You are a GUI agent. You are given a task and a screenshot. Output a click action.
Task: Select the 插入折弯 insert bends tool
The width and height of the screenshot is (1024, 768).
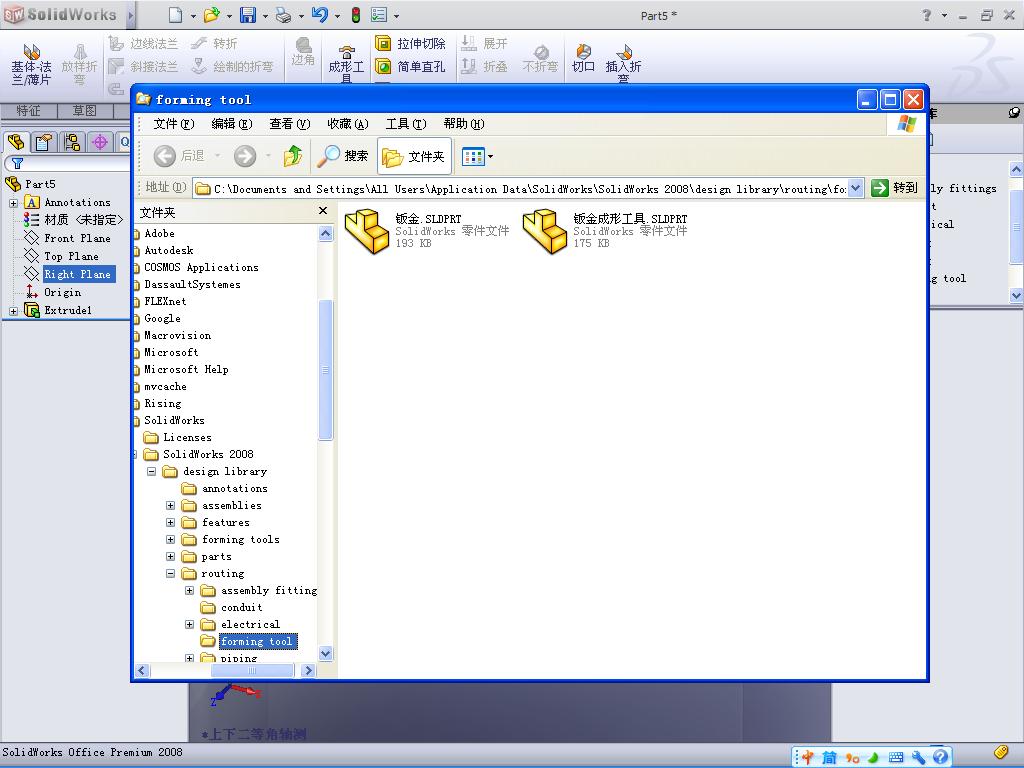tap(624, 63)
